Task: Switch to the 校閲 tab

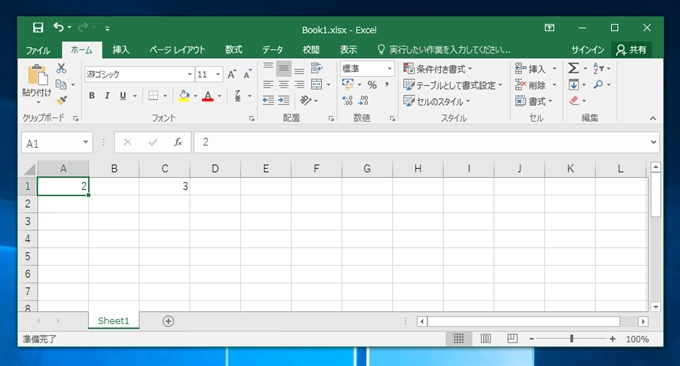Action: [311, 50]
